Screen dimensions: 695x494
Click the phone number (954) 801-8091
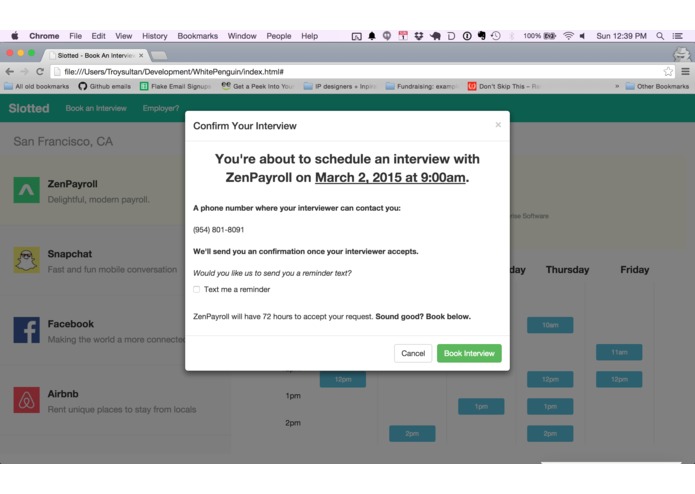click(219, 229)
